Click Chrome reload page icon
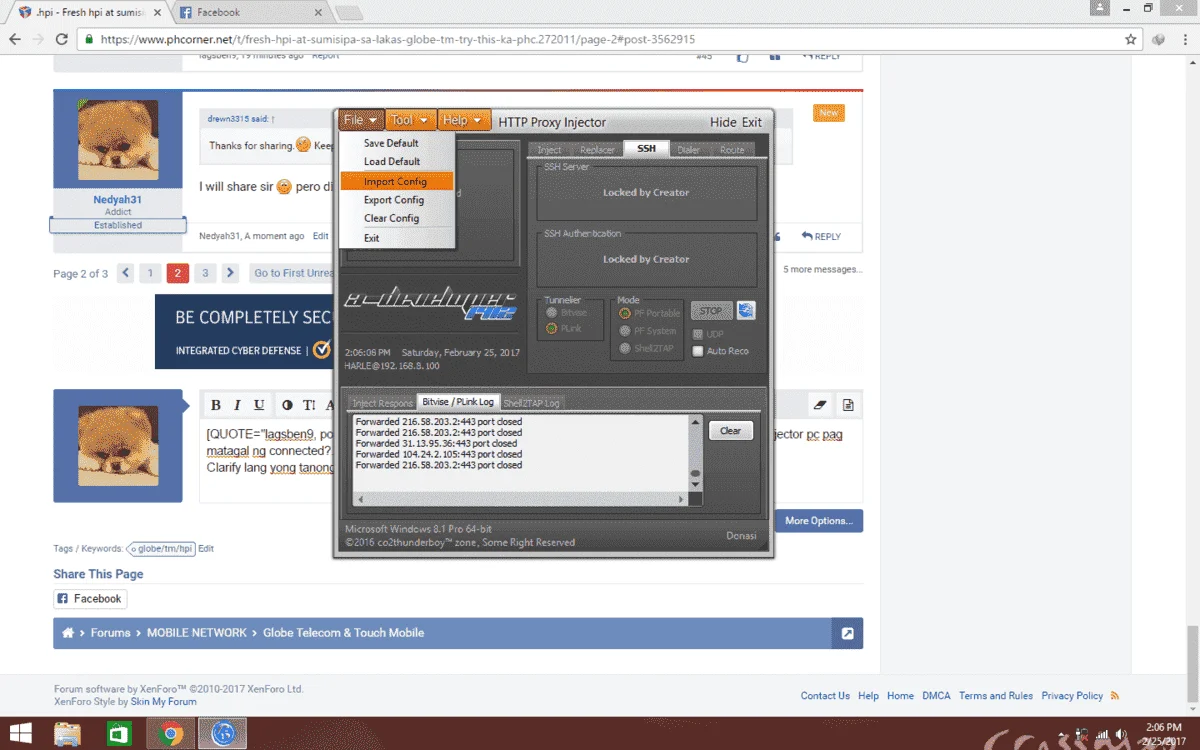The height and width of the screenshot is (750, 1200). [x=62, y=40]
